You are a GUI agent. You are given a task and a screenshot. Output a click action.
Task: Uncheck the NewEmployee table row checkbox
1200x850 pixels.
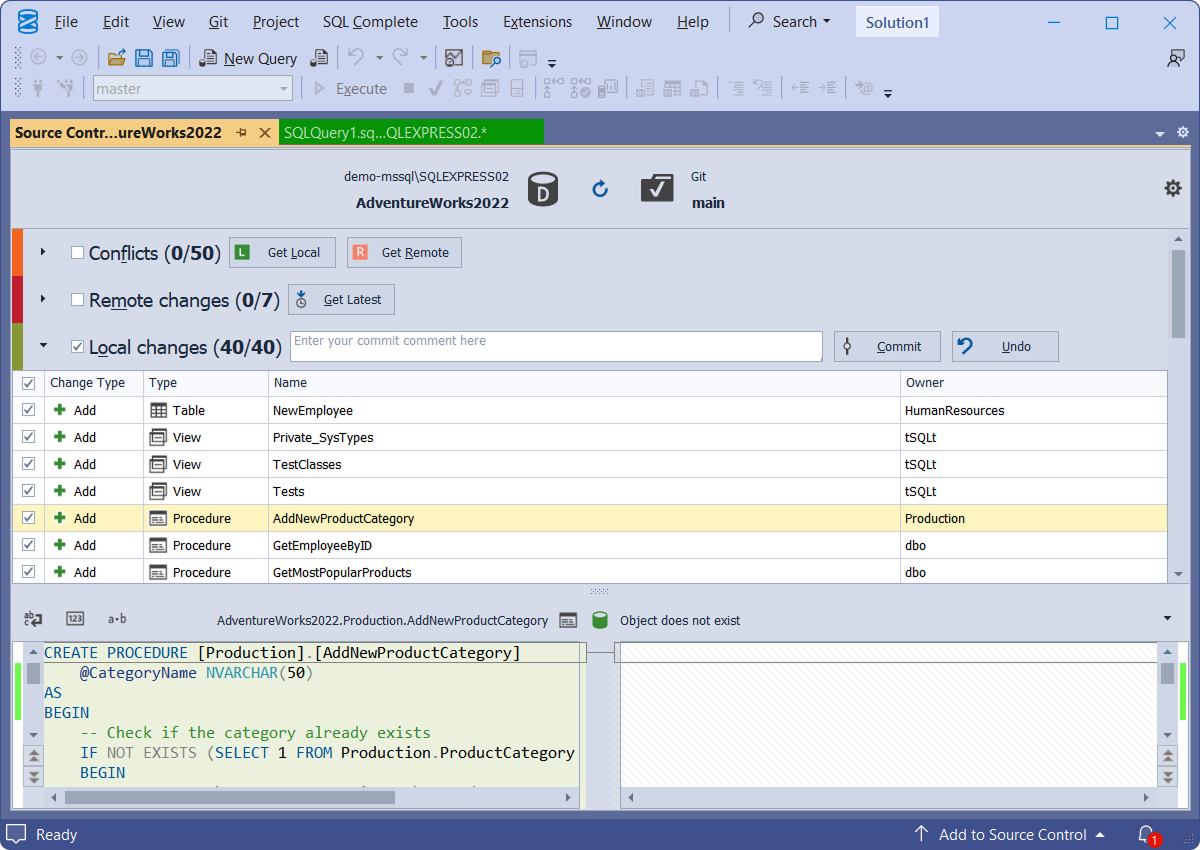coord(28,410)
